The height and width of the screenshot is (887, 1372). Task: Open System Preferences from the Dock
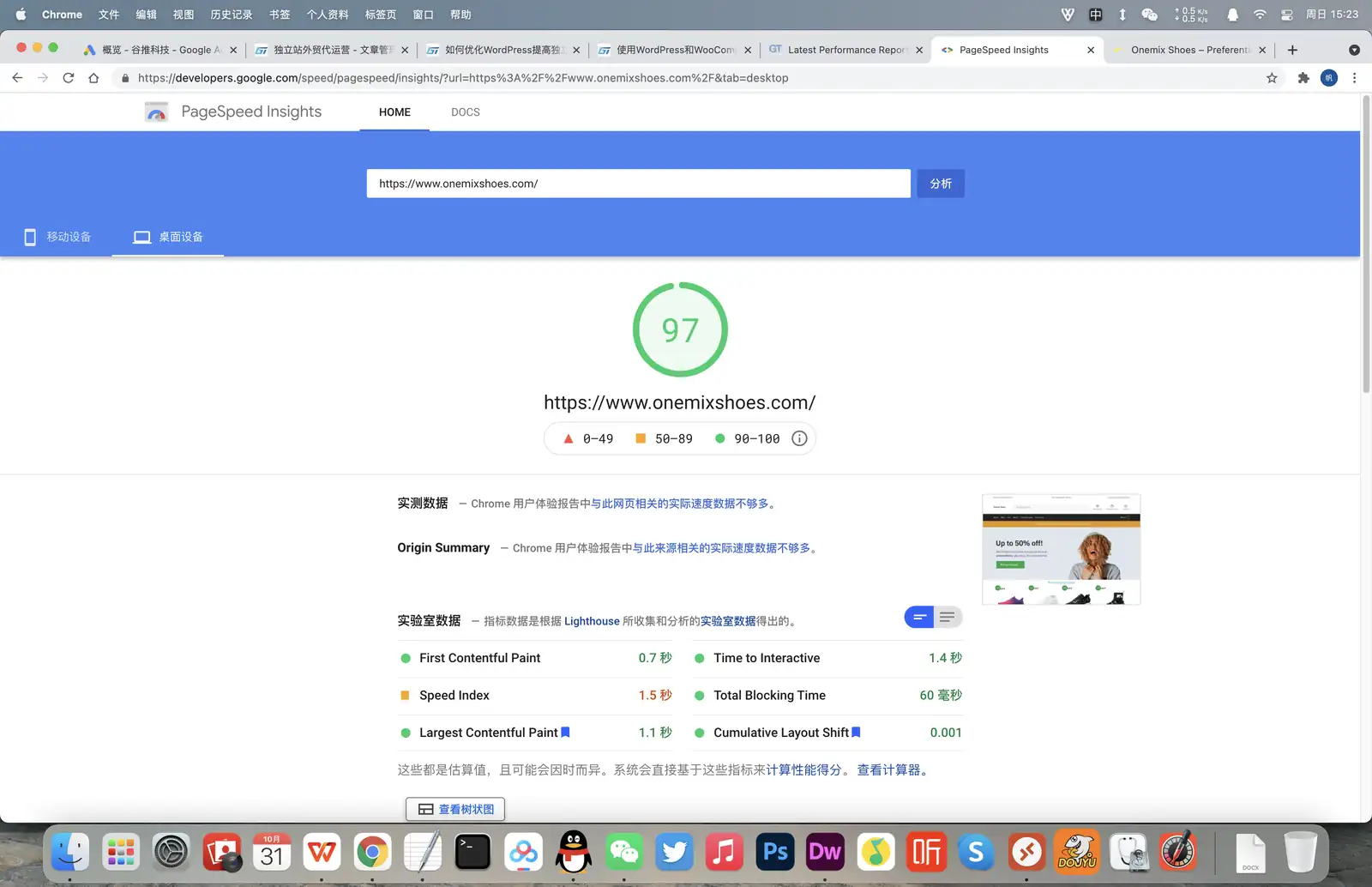click(x=171, y=852)
